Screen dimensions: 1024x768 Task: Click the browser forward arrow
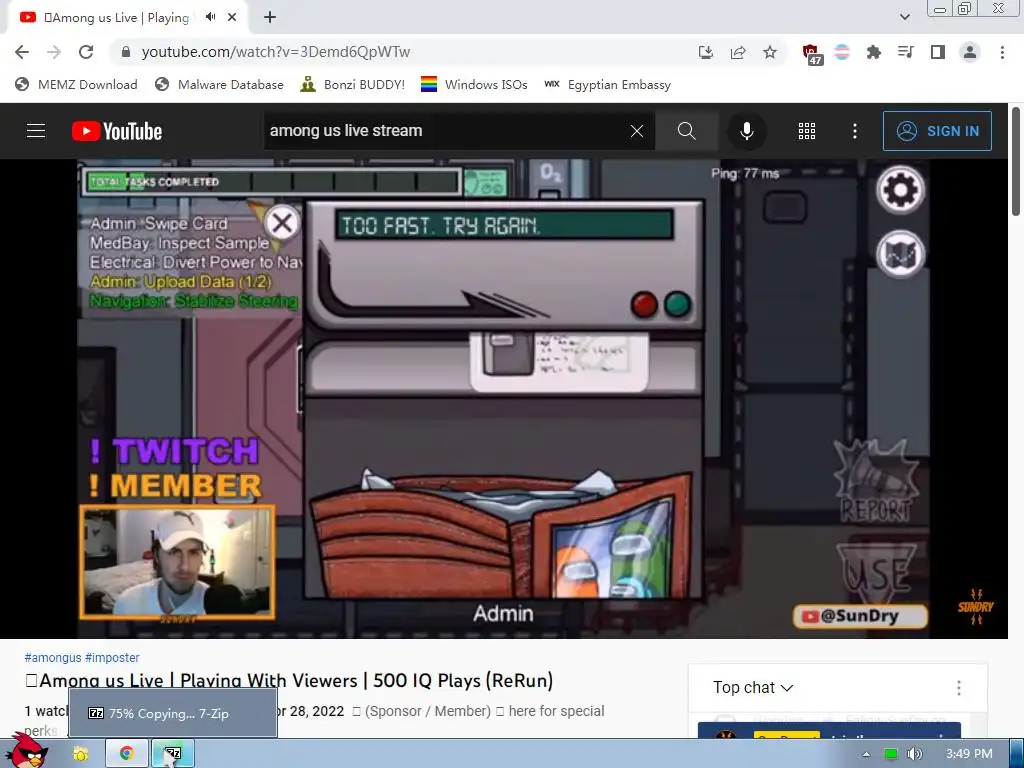pyautogui.click(x=54, y=52)
